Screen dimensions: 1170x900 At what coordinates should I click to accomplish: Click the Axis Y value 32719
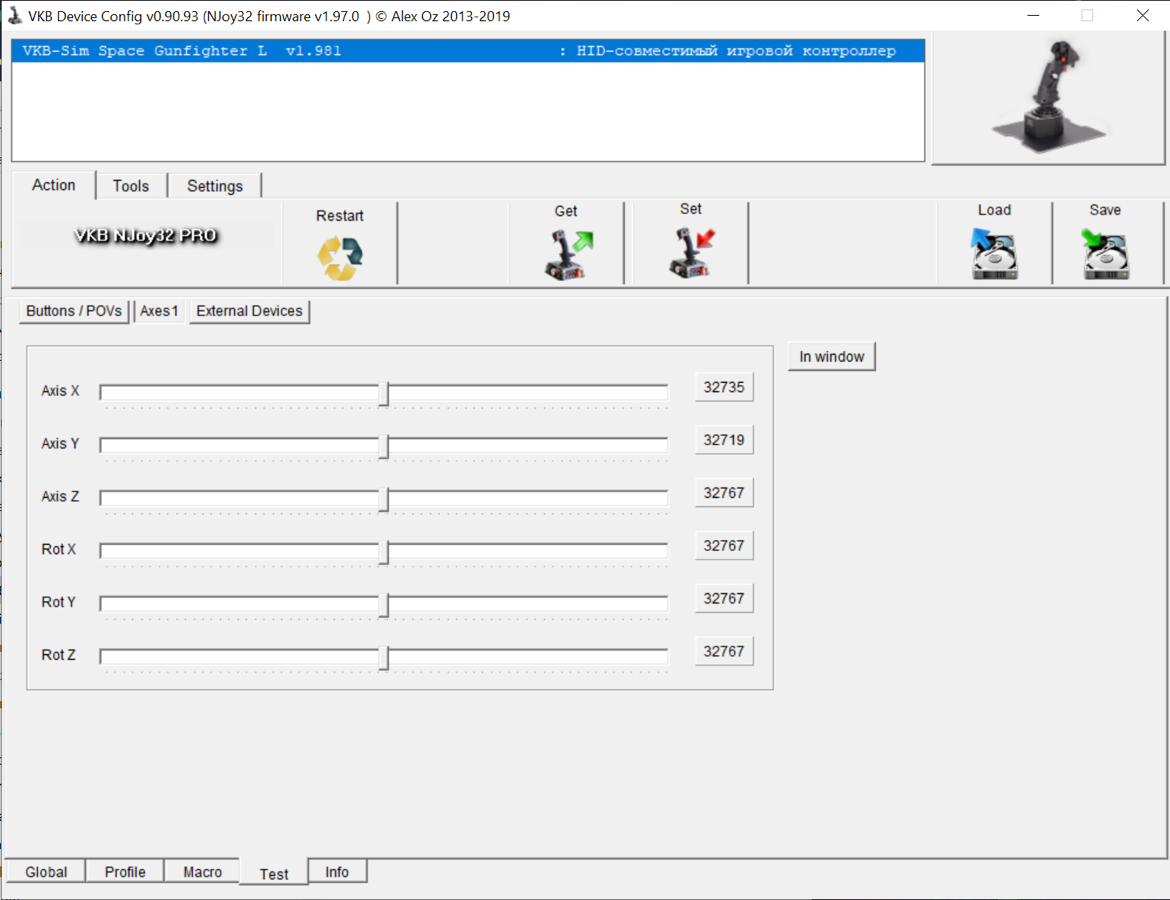(x=724, y=440)
